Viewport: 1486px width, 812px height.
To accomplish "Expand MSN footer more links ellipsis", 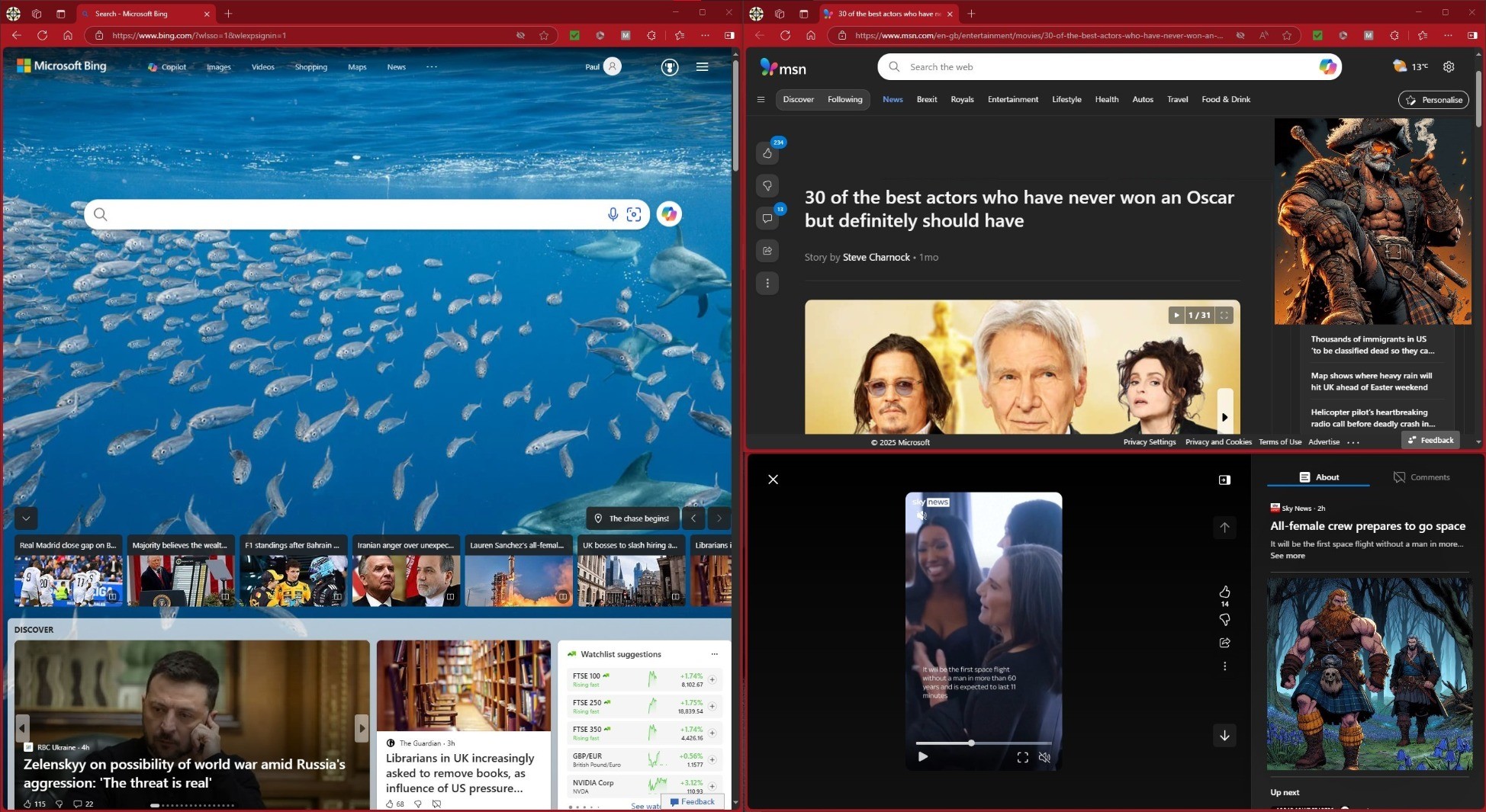I will point(1353,442).
